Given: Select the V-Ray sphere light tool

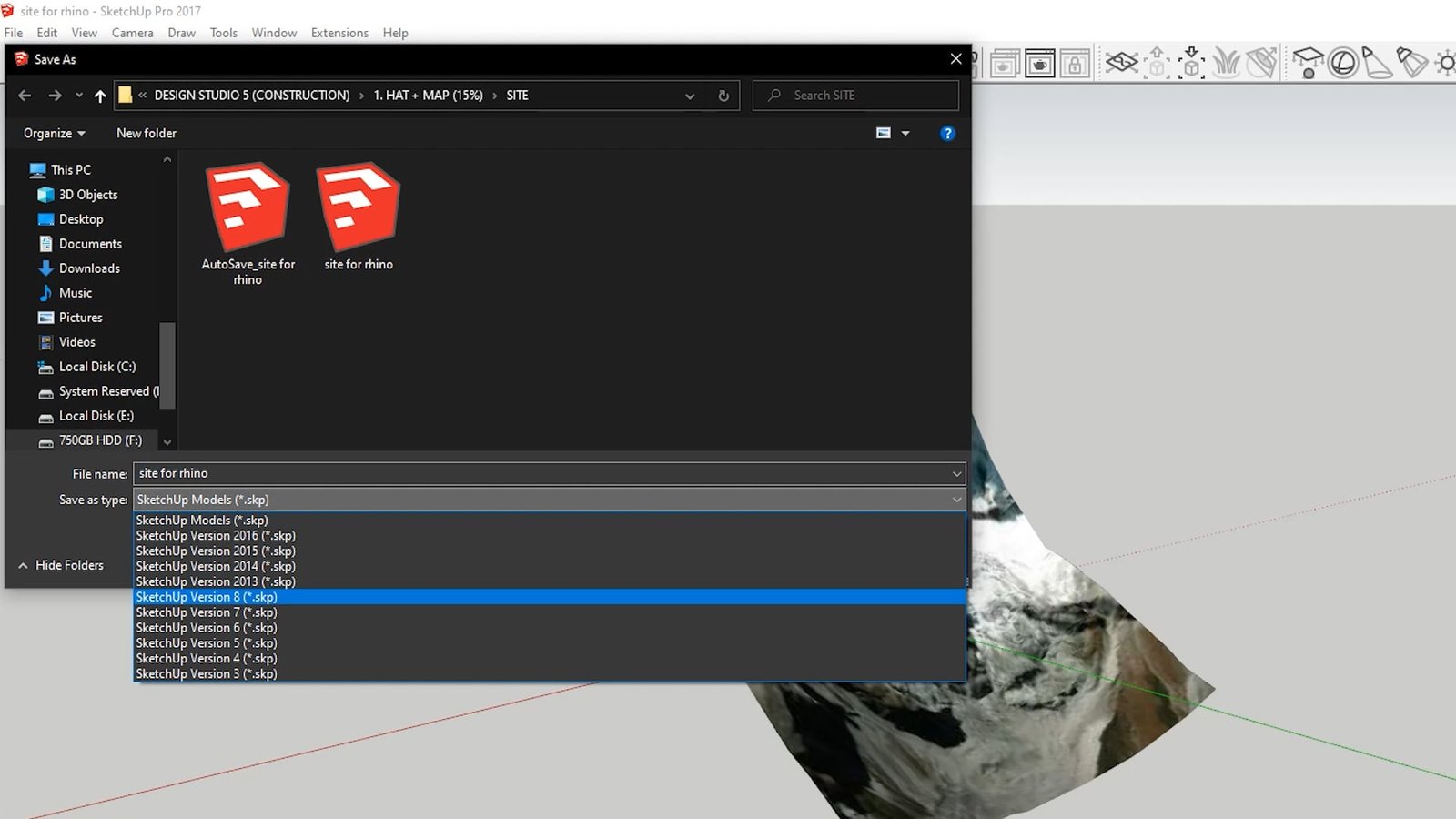Looking at the screenshot, I should (1343, 63).
